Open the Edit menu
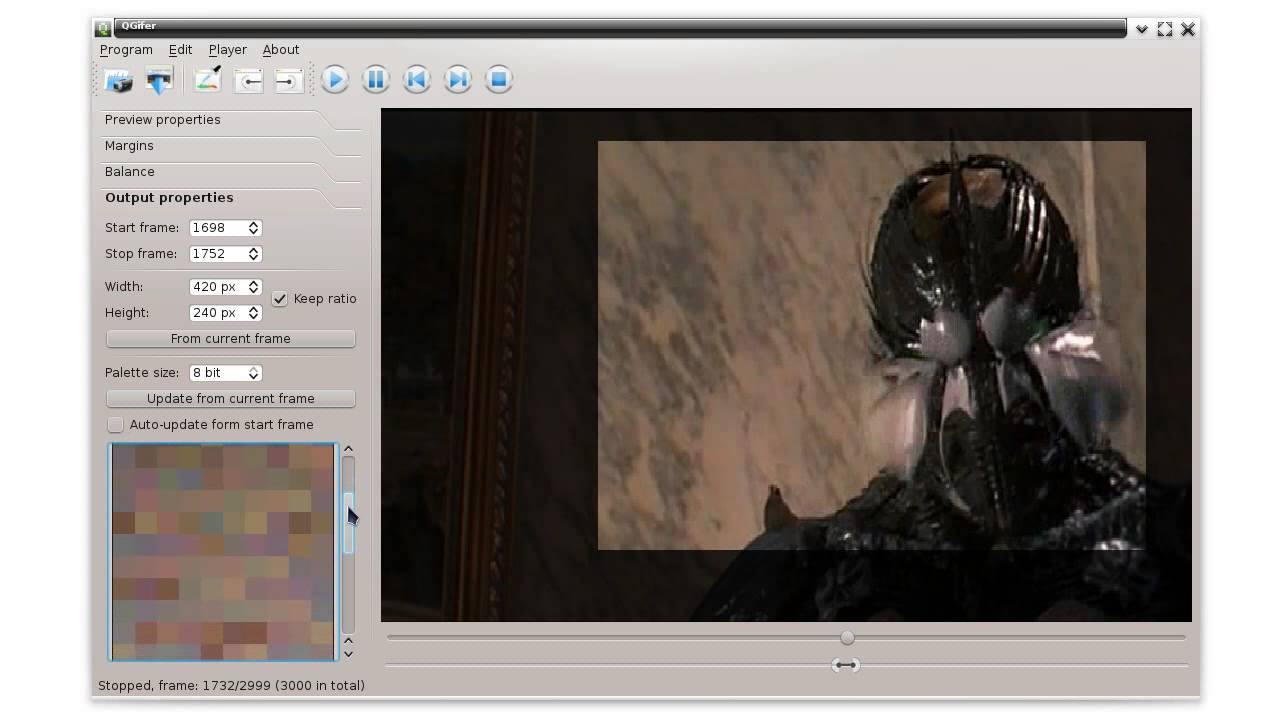This screenshot has height=720, width=1280. tap(180, 50)
